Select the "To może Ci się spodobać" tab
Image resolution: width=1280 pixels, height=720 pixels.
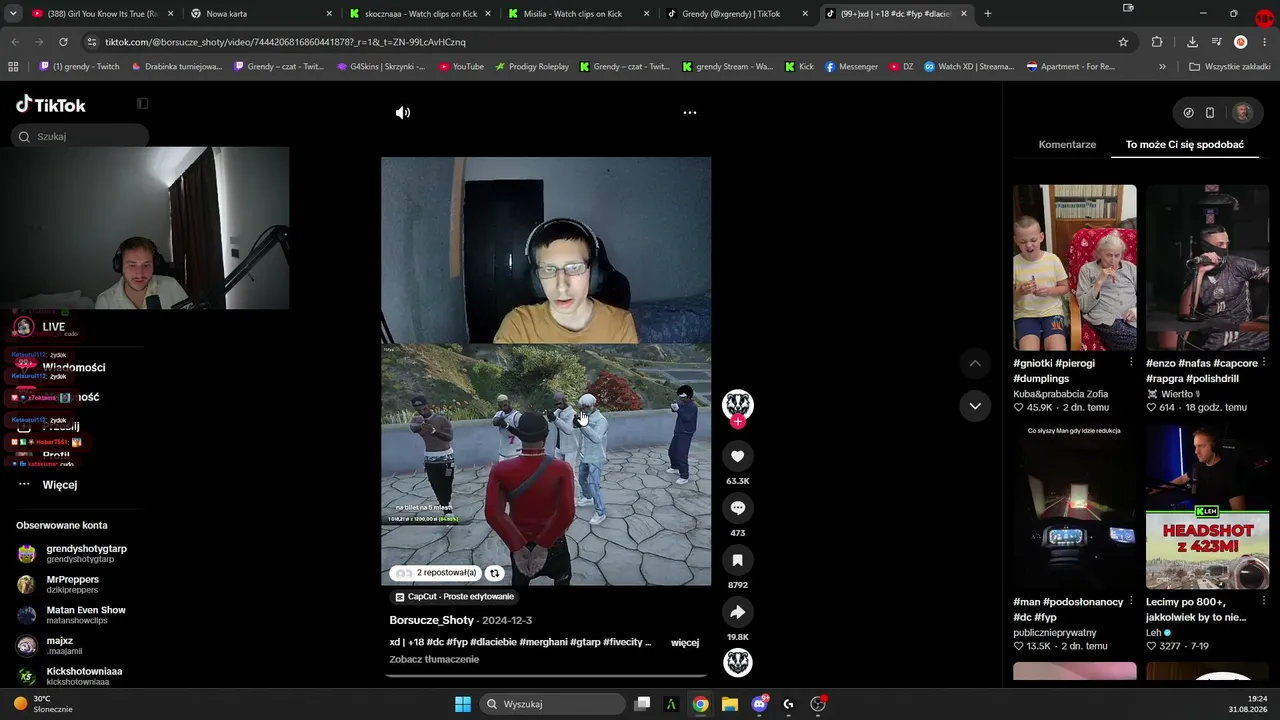click(1185, 145)
